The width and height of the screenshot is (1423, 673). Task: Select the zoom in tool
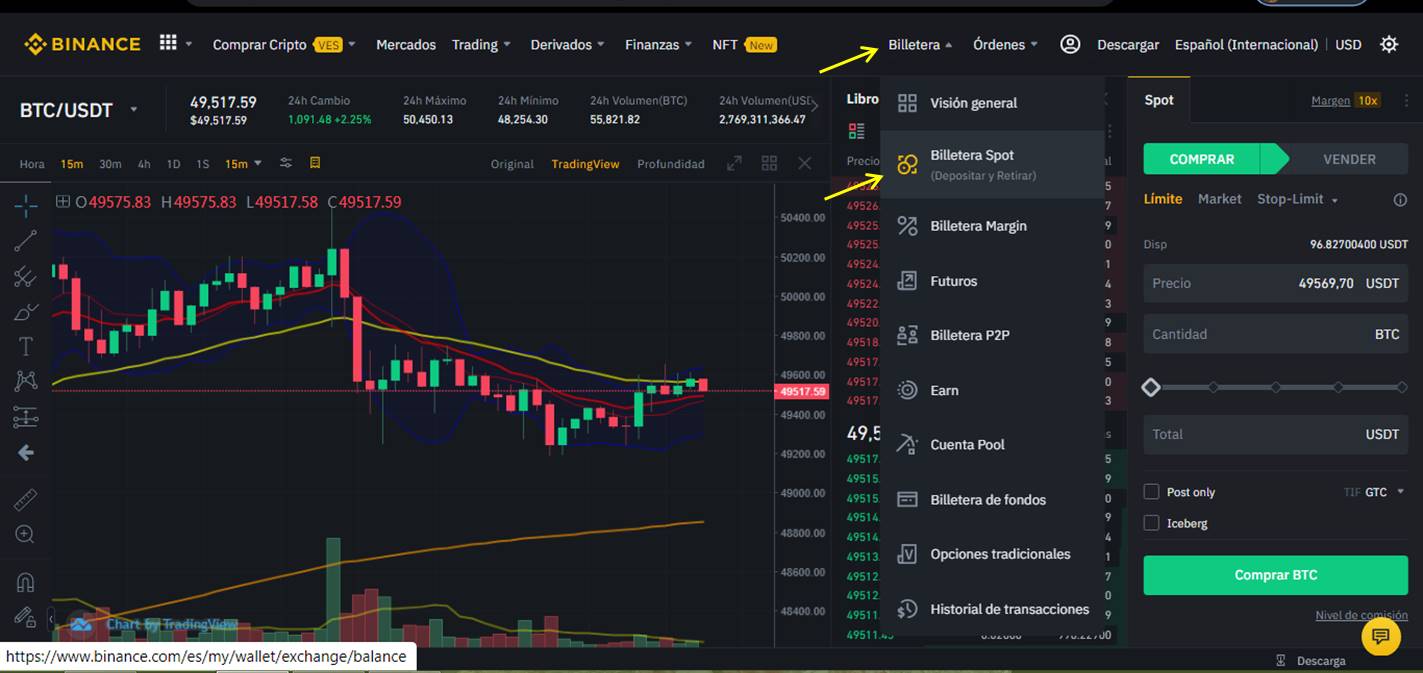tap(26, 534)
